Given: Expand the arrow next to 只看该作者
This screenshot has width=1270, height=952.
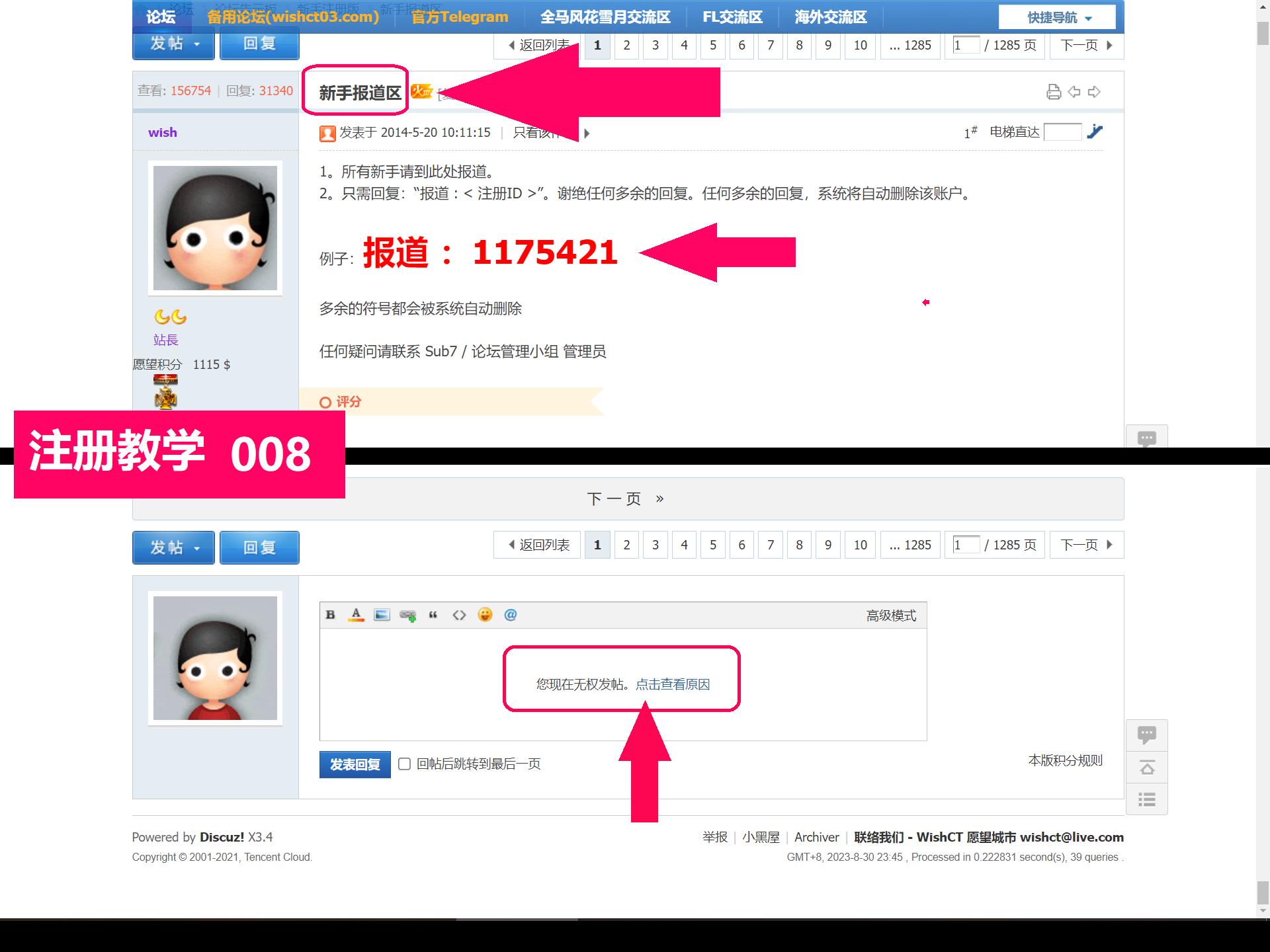Looking at the screenshot, I should 587,134.
